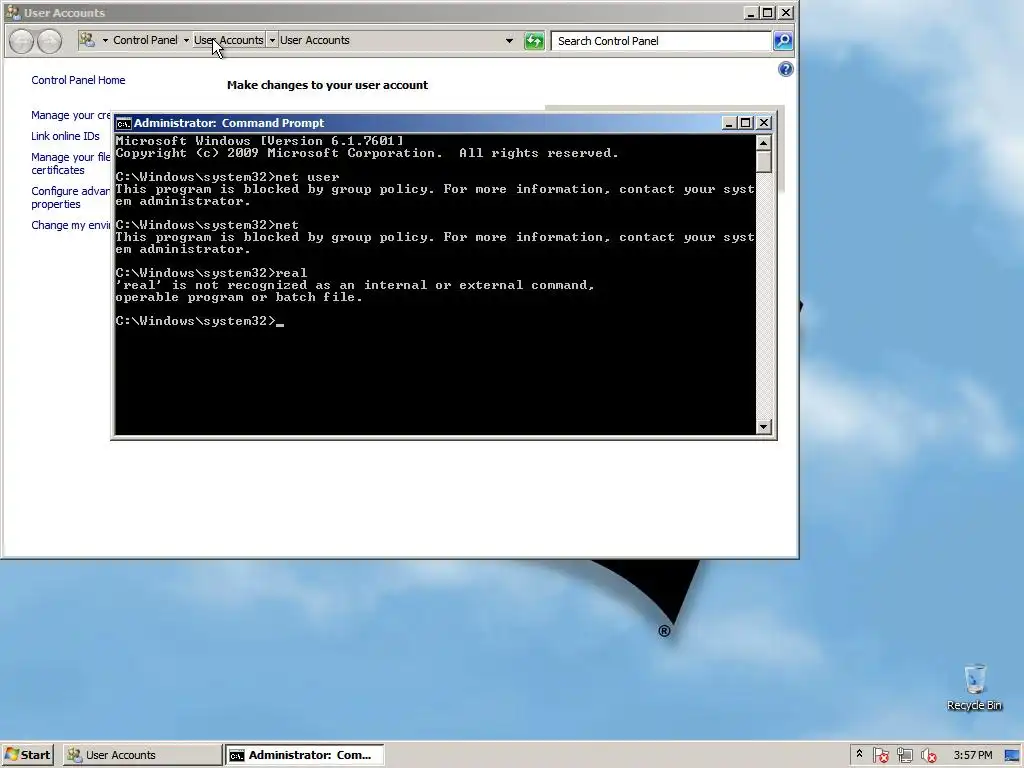This screenshot has width=1024, height=768.
Task: Open the blue Help question mark
Action: [x=786, y=69]
